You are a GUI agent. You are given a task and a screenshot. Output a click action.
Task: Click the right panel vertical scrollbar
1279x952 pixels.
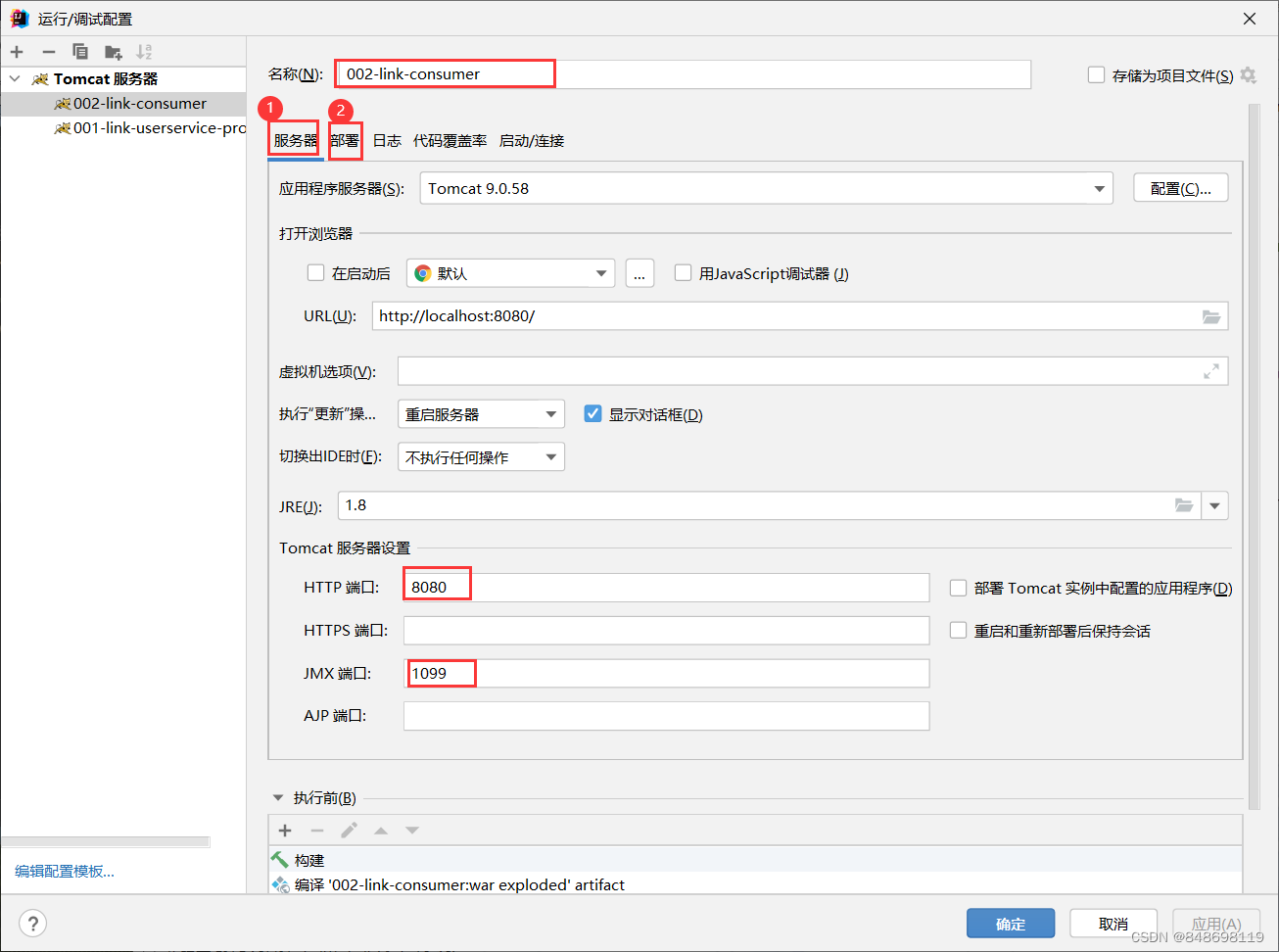coord(1255,455)
